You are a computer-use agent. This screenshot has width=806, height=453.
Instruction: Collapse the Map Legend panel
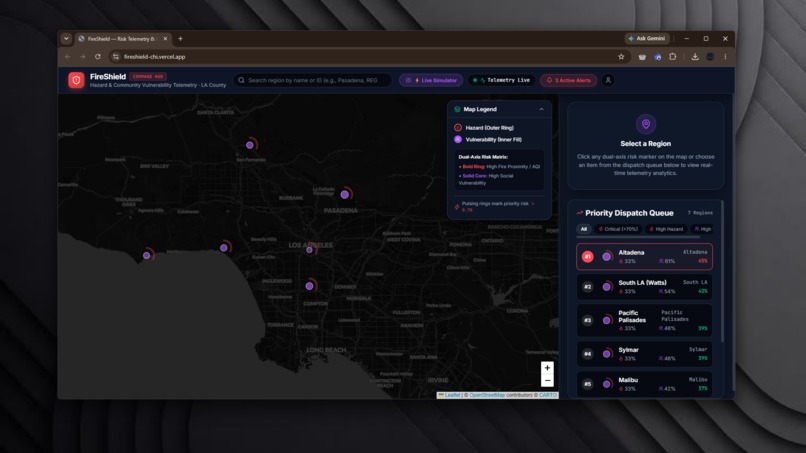click(x=541, y=109)
